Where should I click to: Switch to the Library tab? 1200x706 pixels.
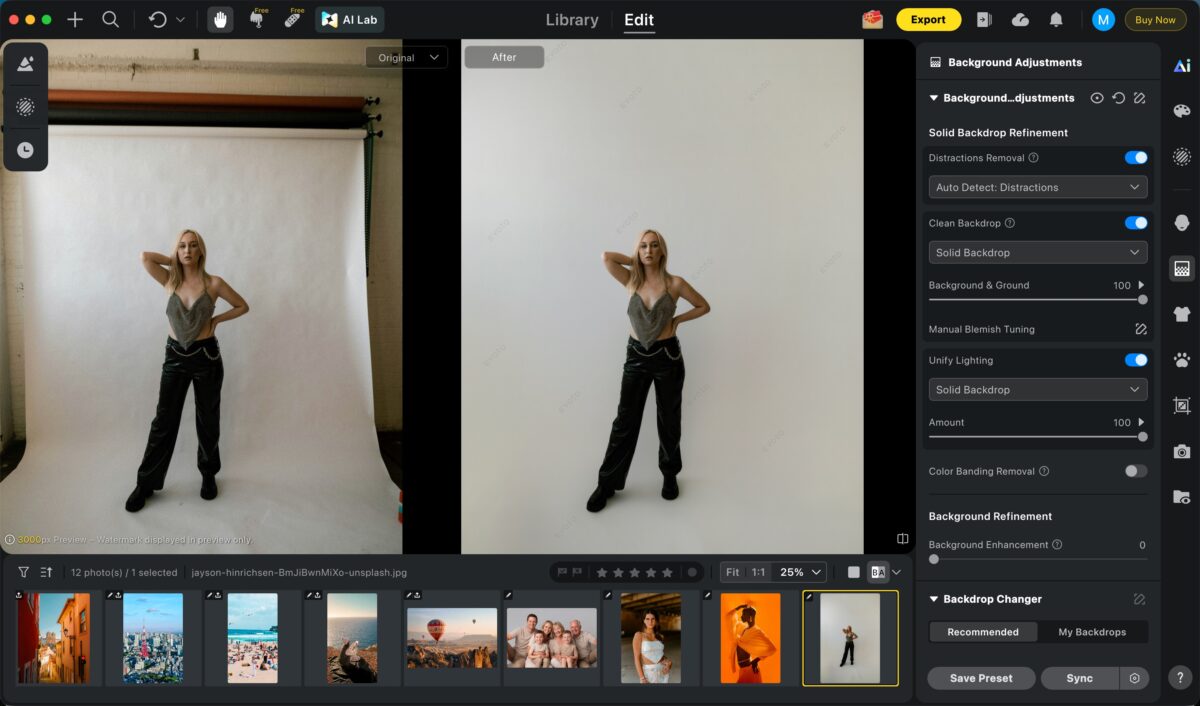[x=573, y=20]
